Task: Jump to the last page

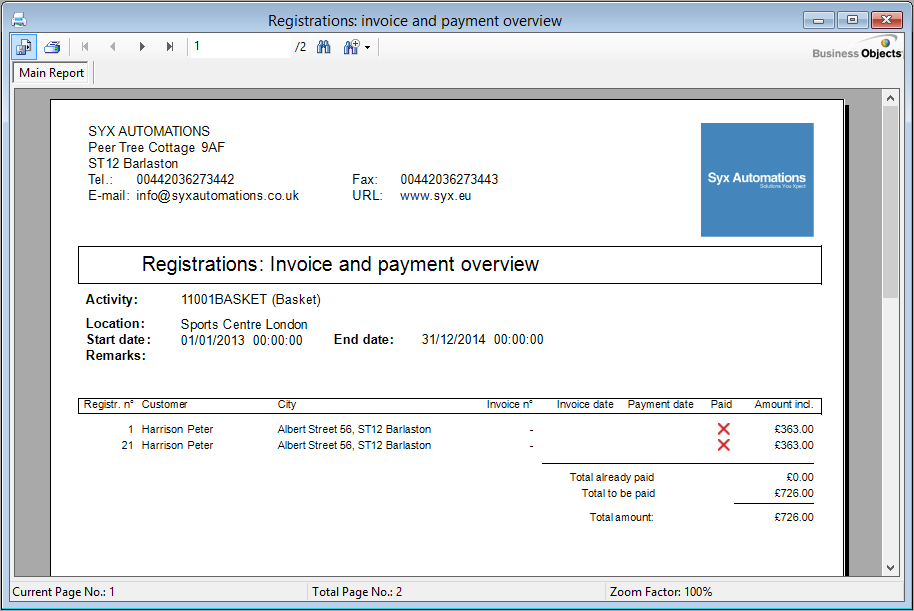Action: click(170, 47)
